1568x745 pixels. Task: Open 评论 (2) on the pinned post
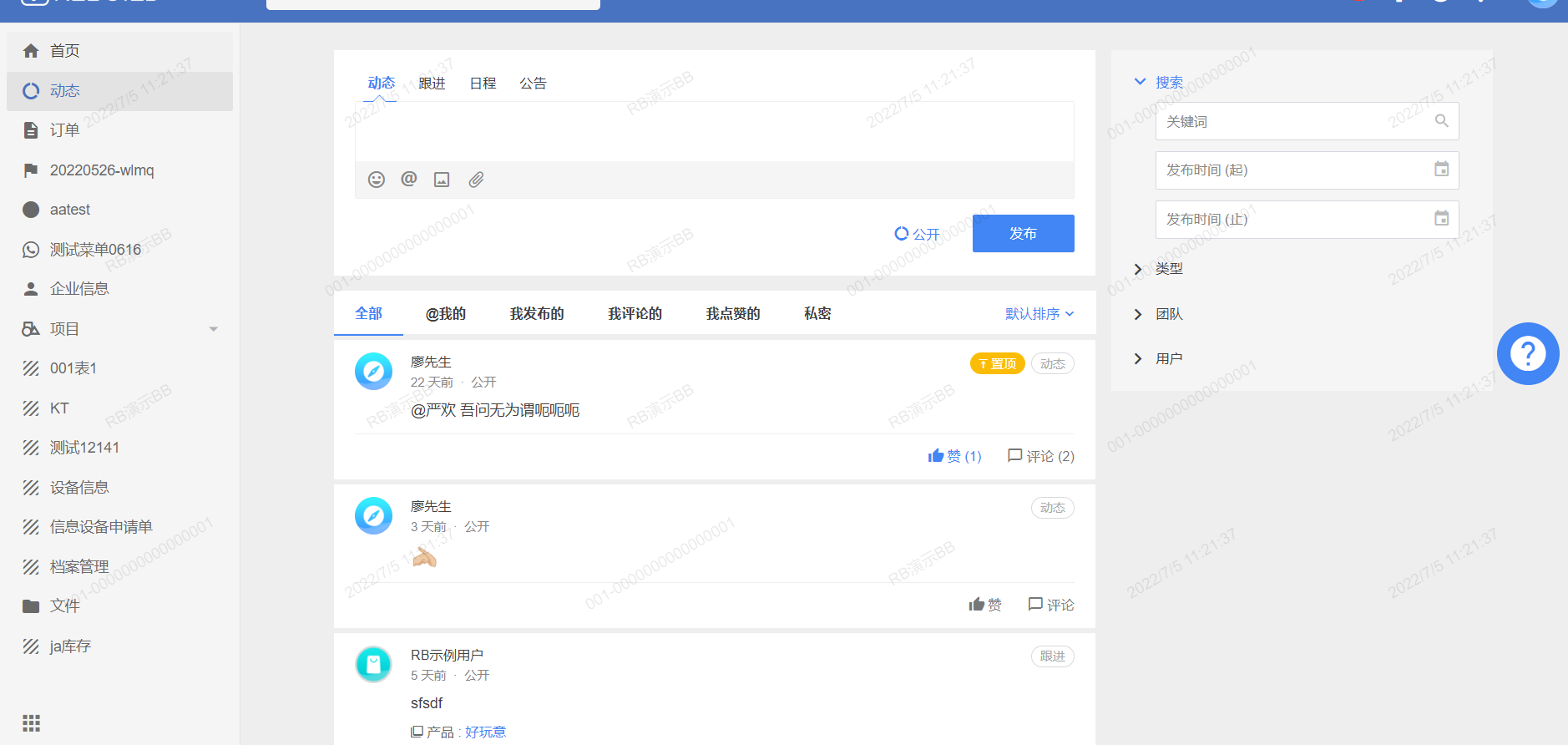1041,456
